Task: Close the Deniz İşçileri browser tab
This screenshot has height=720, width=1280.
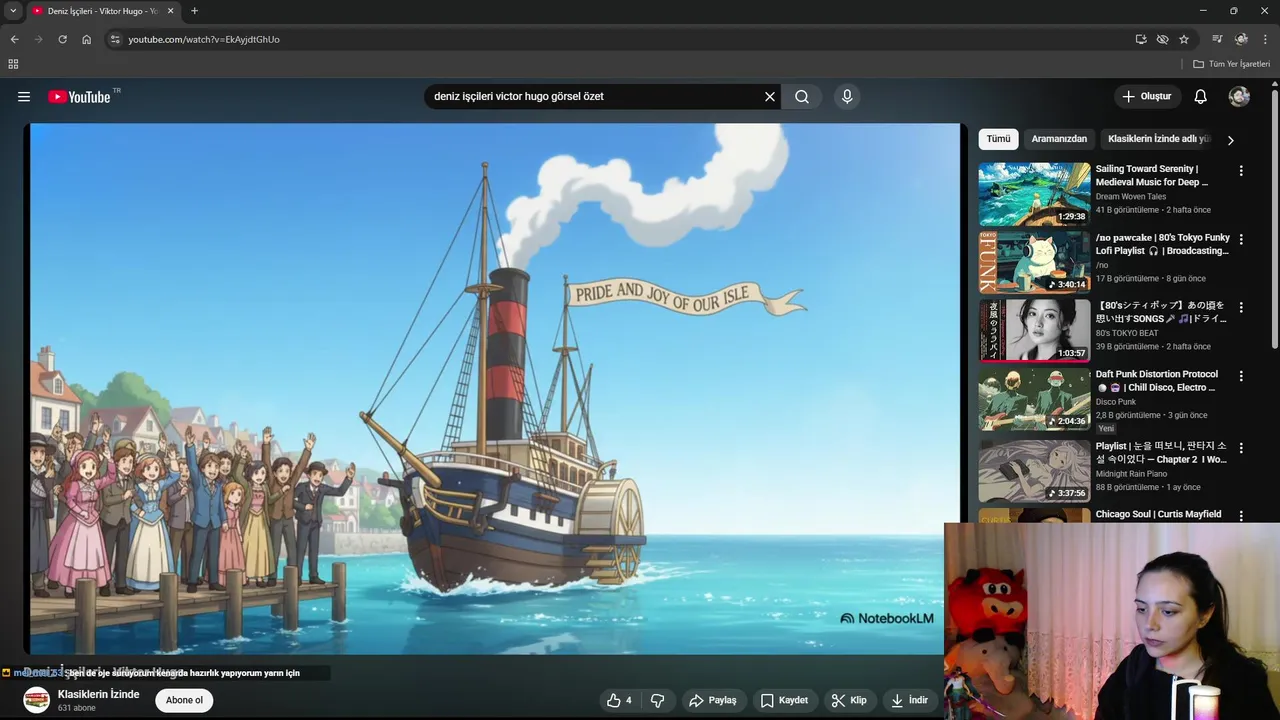Action: [170, 11]
